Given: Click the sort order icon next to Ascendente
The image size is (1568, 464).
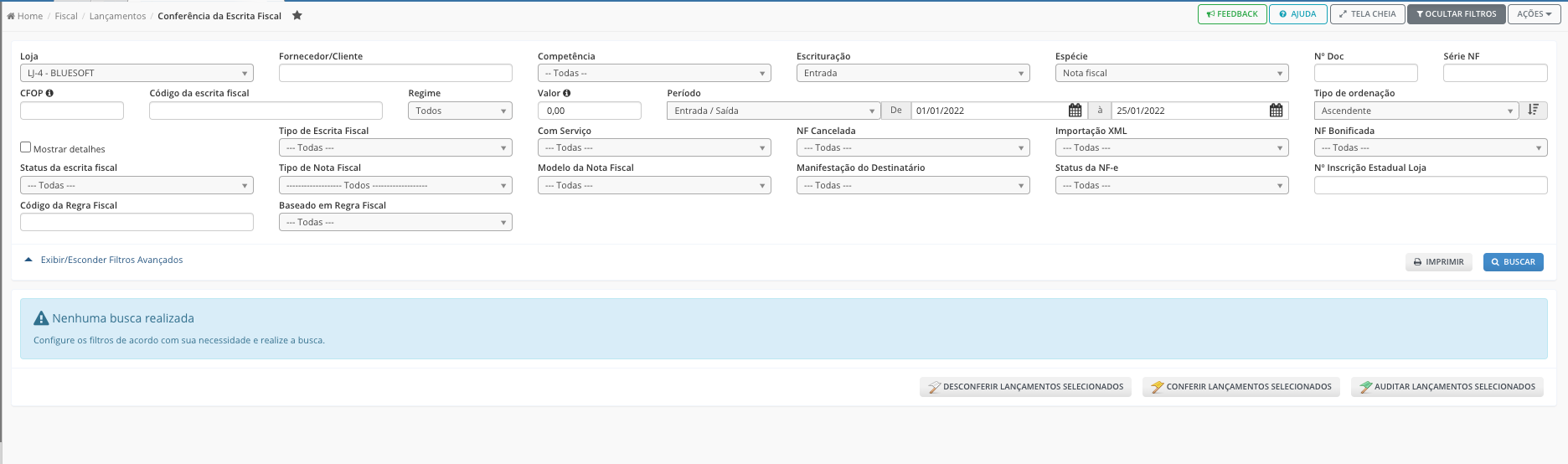Looking at the screenshot, I should pos(1533,111).
